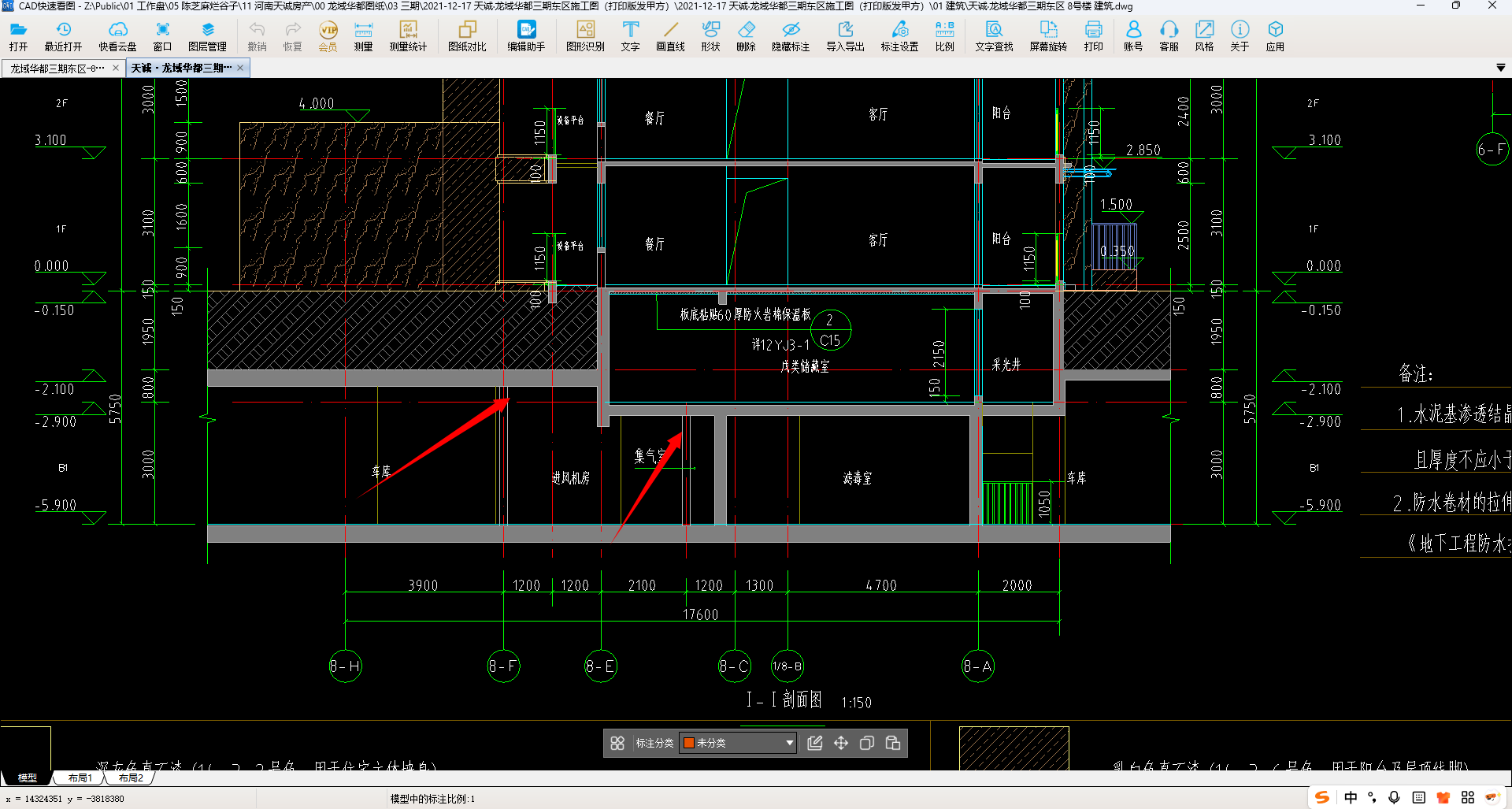Click the 进风机房 room label

click(571, 477)
